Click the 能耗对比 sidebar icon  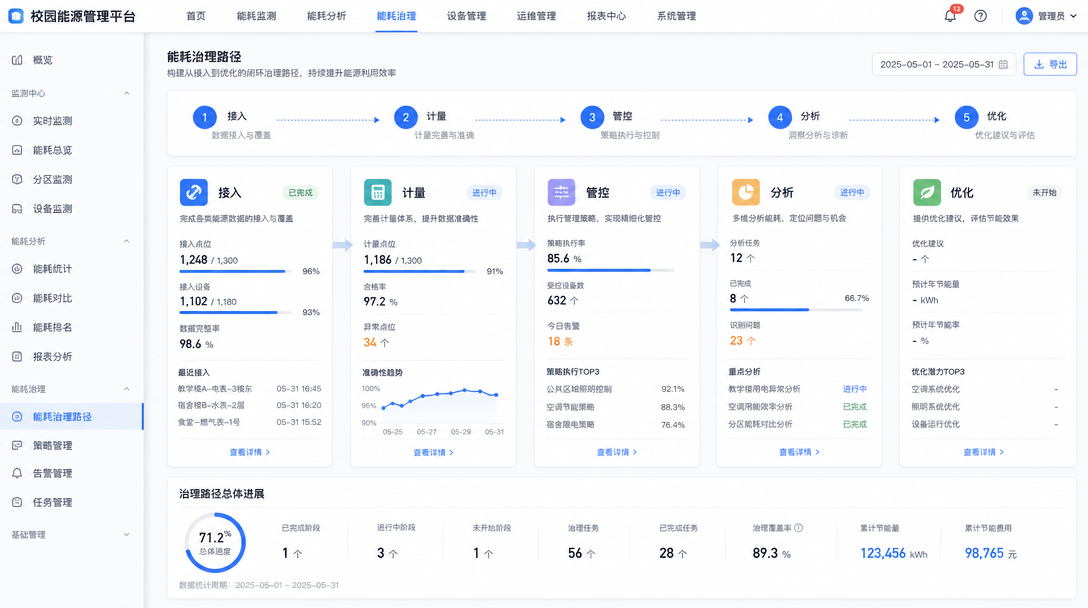[x=17, y=298]
